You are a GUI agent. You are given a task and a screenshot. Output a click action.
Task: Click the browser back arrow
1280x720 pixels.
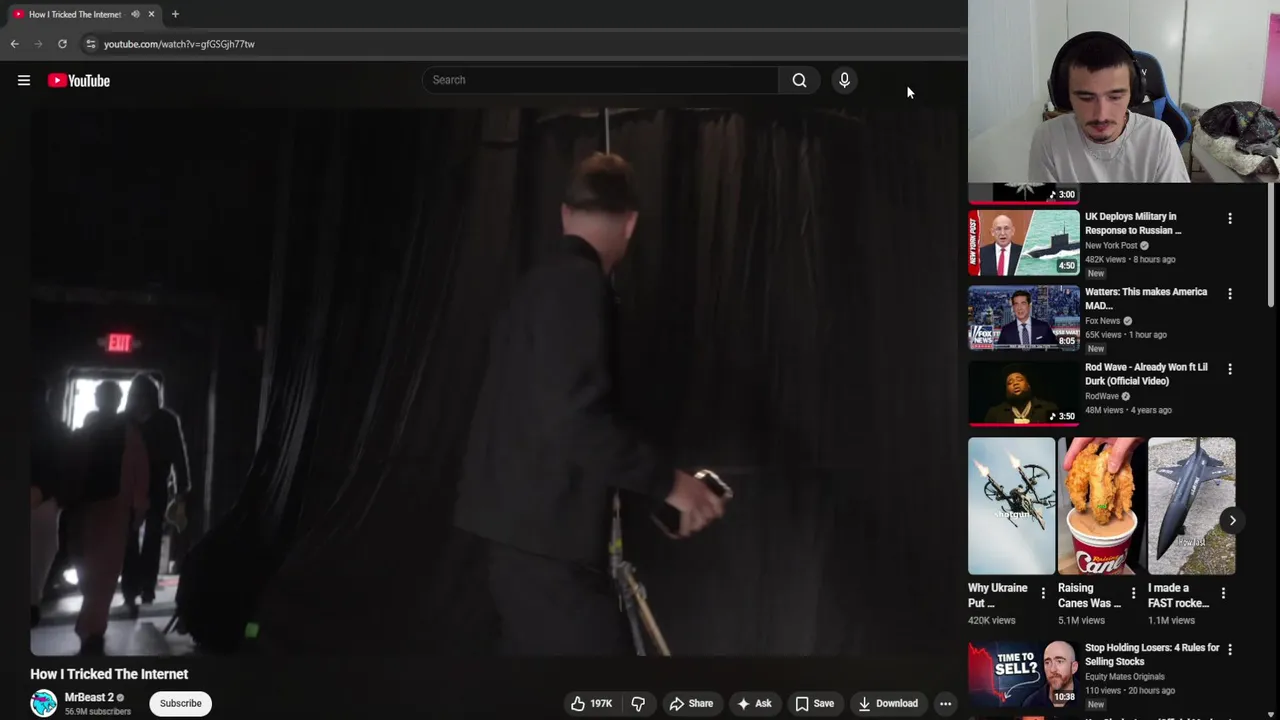(x=14, y=44)
